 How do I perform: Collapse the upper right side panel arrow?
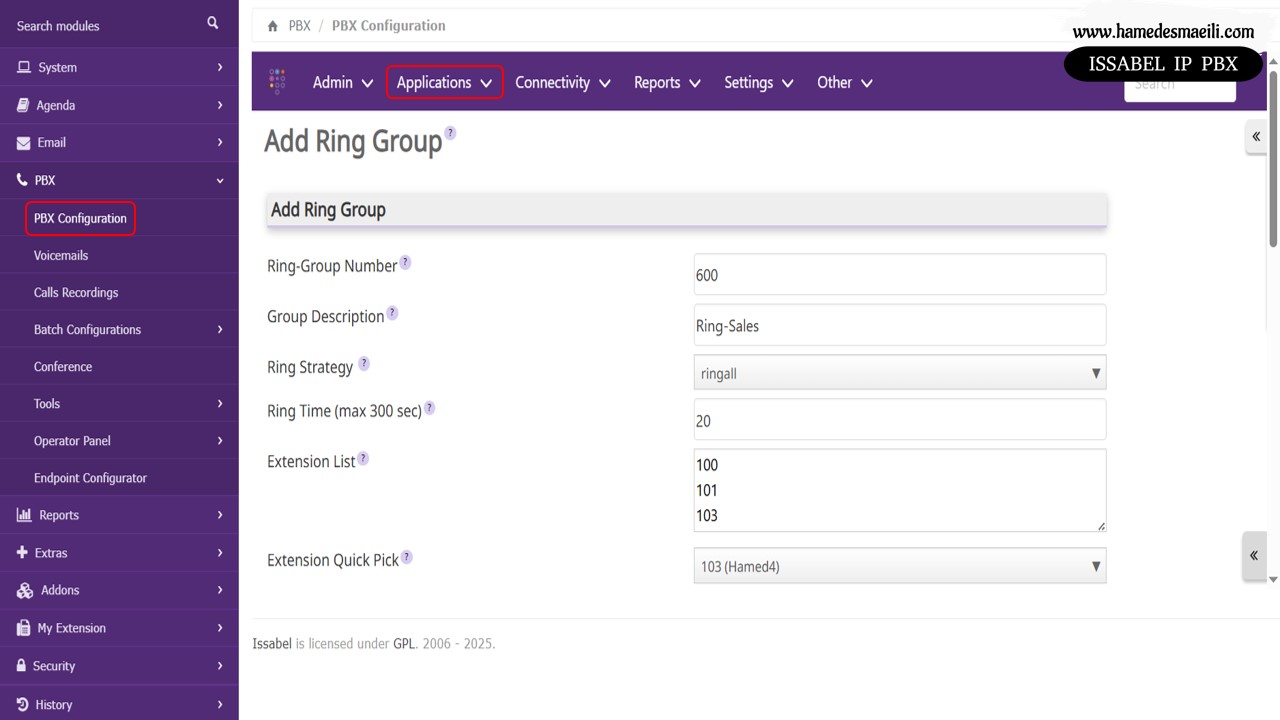(x=1256, y=137)
